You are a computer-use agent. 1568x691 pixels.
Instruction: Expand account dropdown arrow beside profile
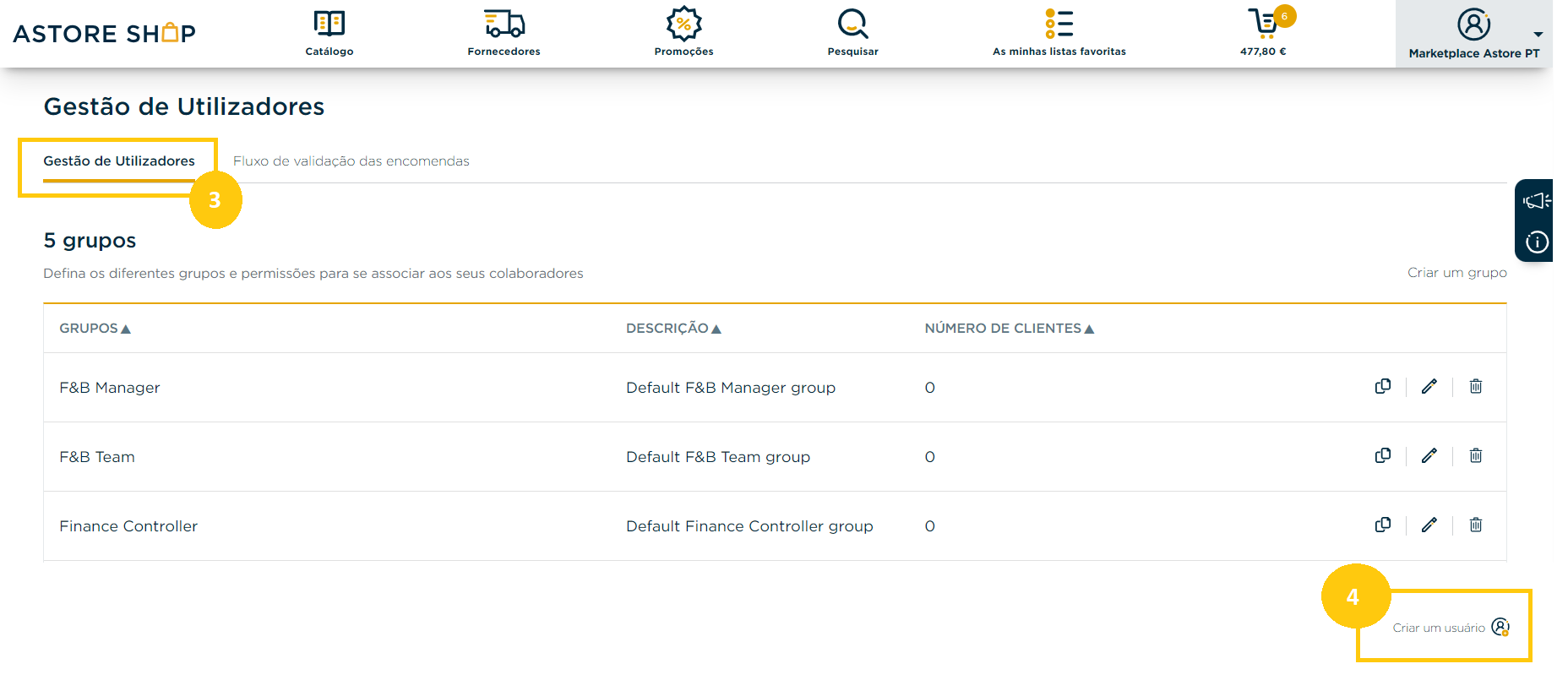(1538, 35)
